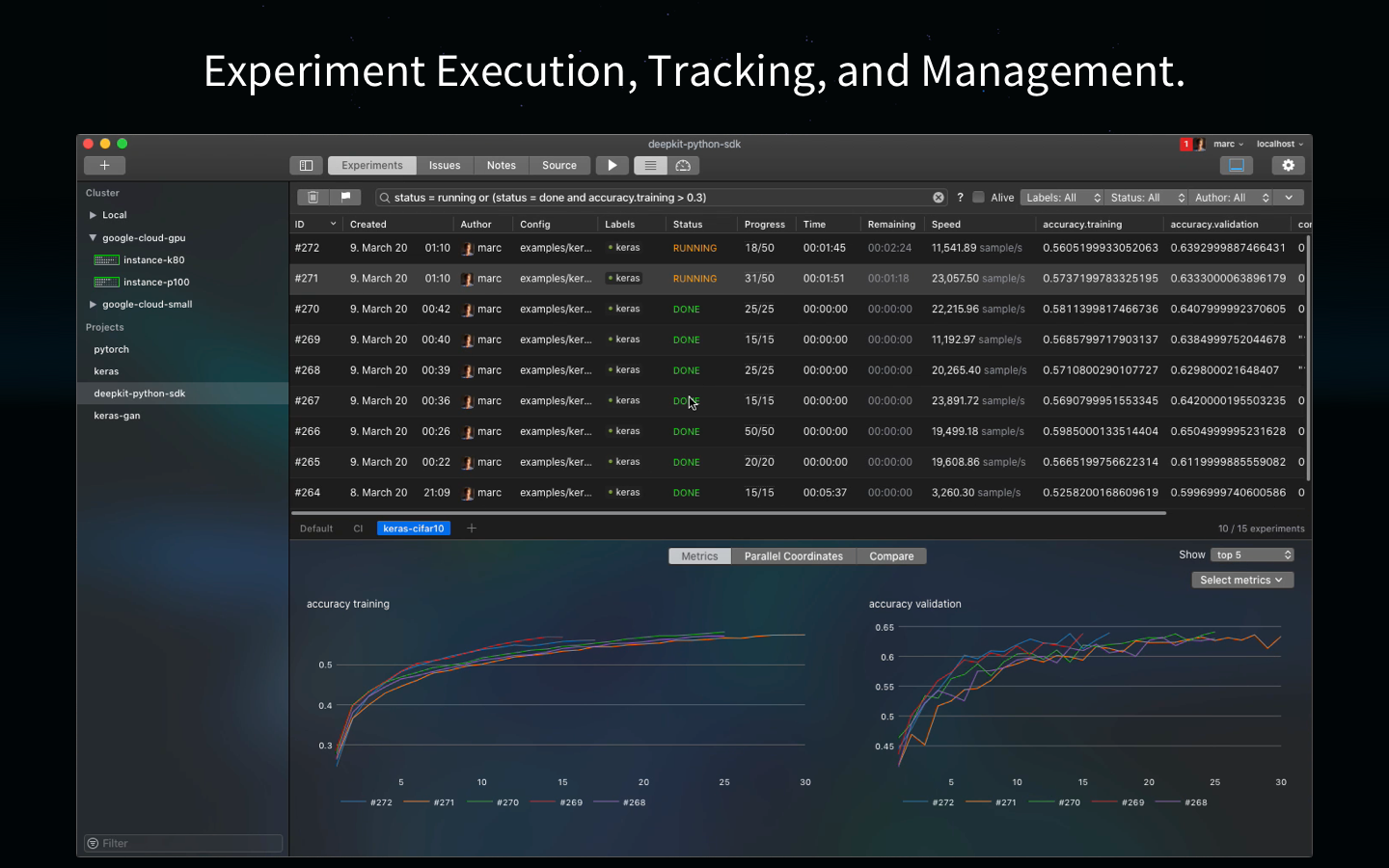Click the Select metrics button

(x=1242, y=580)
